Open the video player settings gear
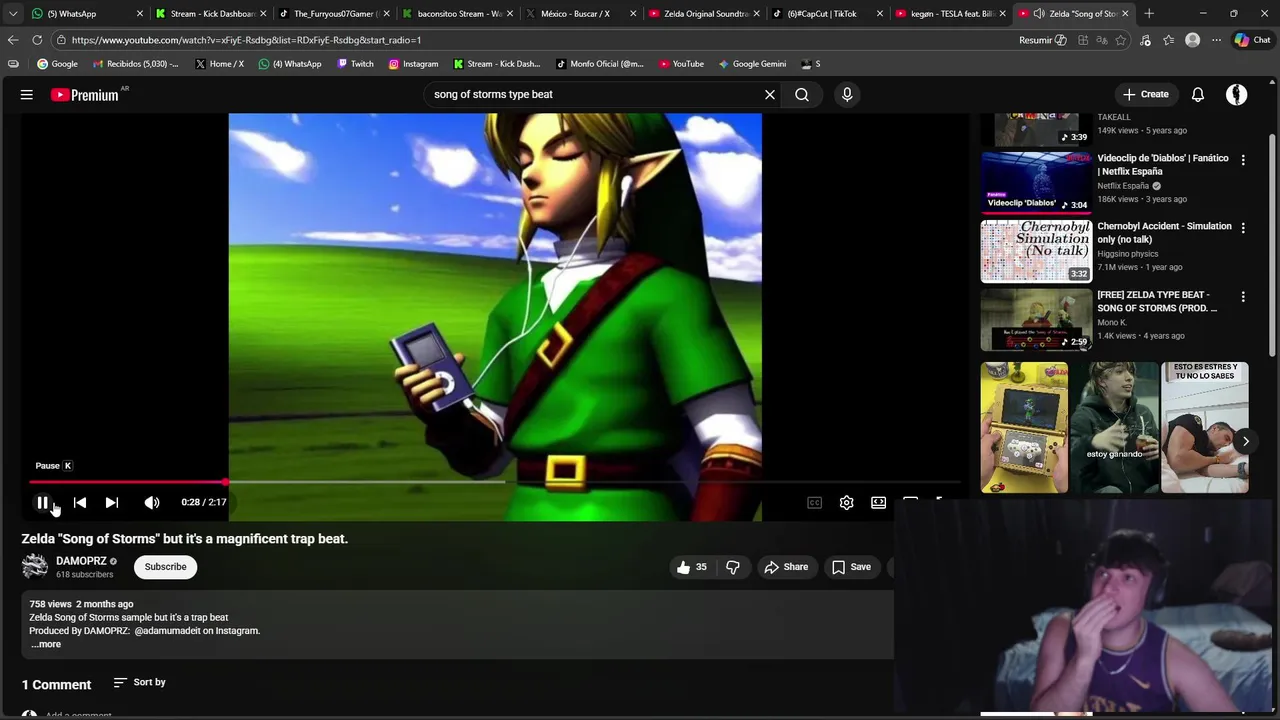1280x720 pixels. [847, 502]
